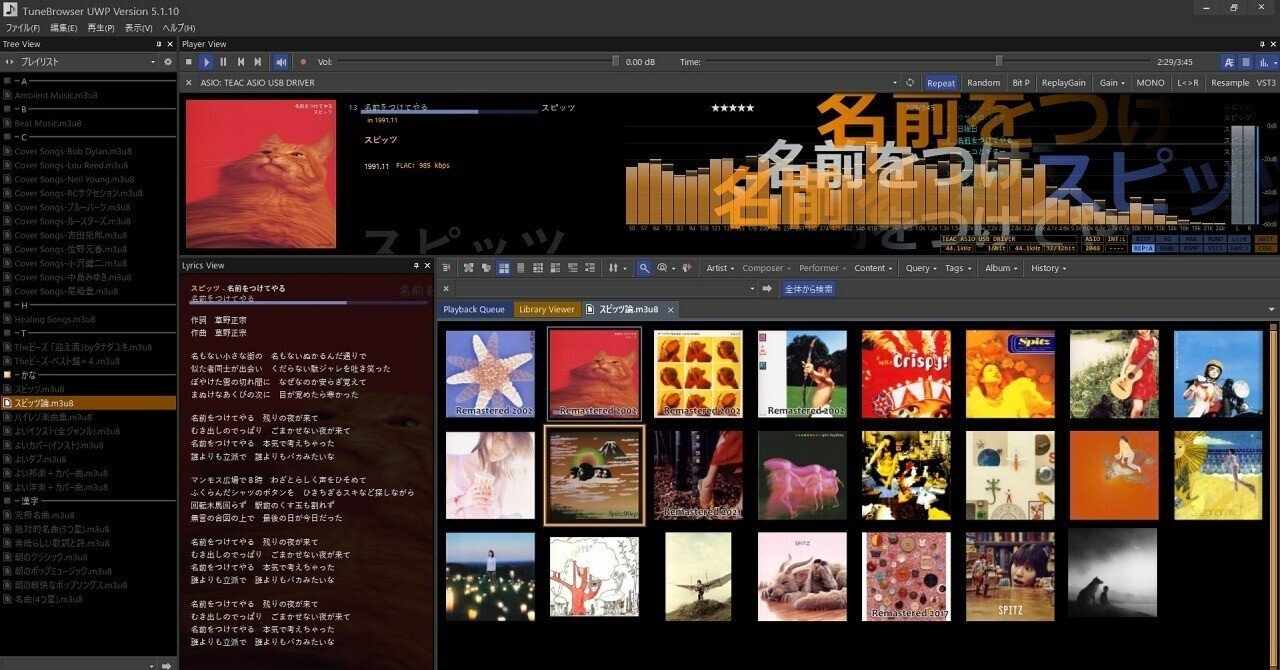Viewport: 1280px width, 670px height.
Task: Toggle Repeat mode
Action: coord(941,83)
